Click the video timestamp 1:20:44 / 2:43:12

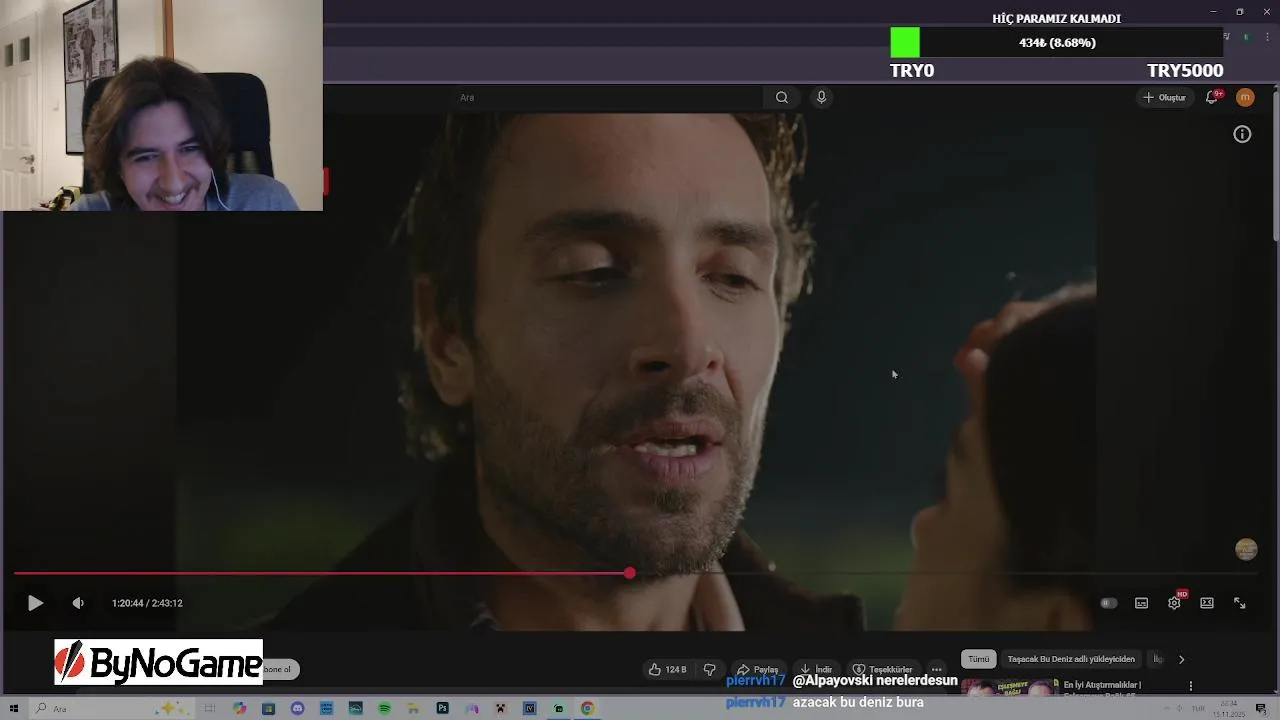tap(147, 603)
